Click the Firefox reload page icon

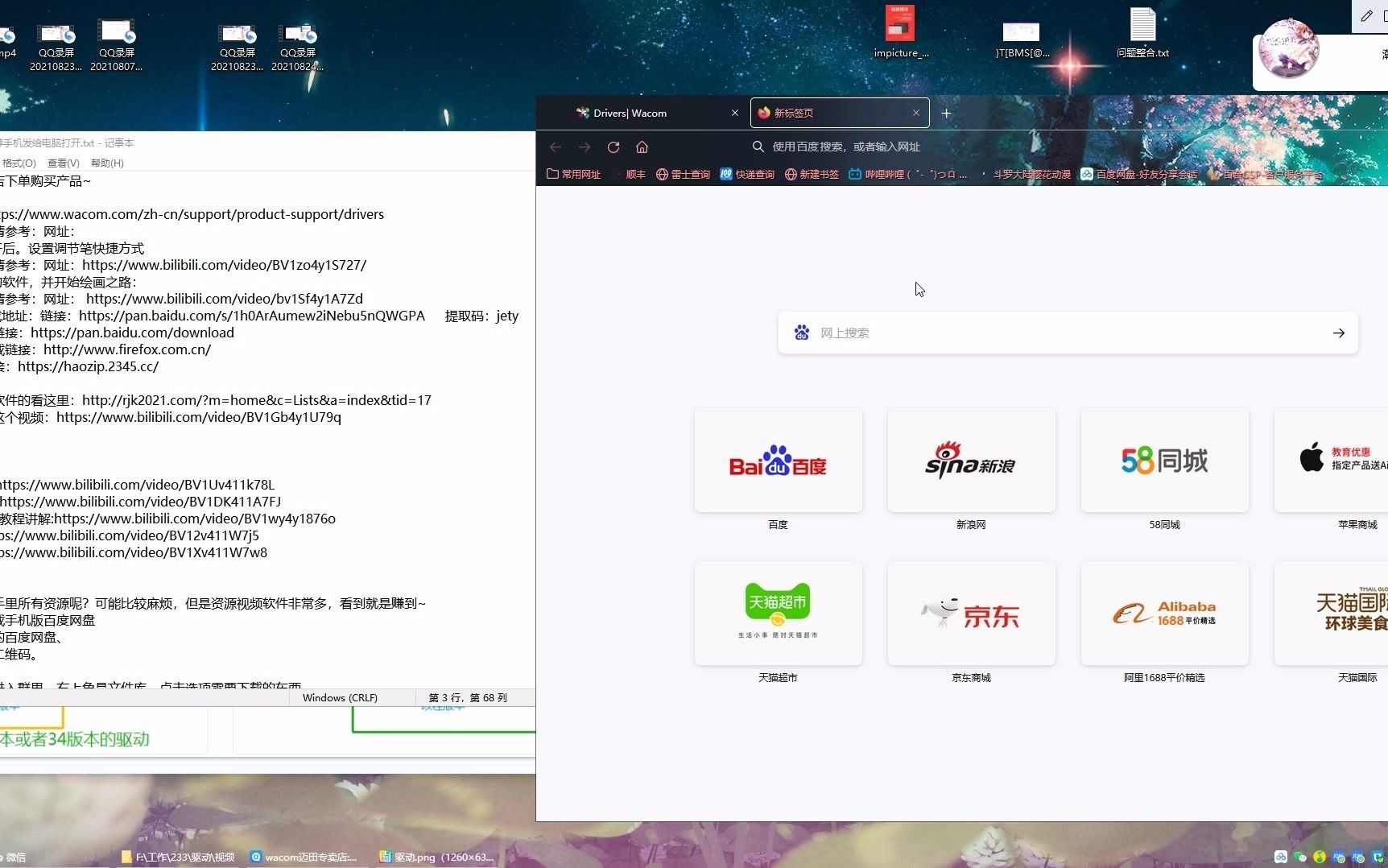click(613, 147)
